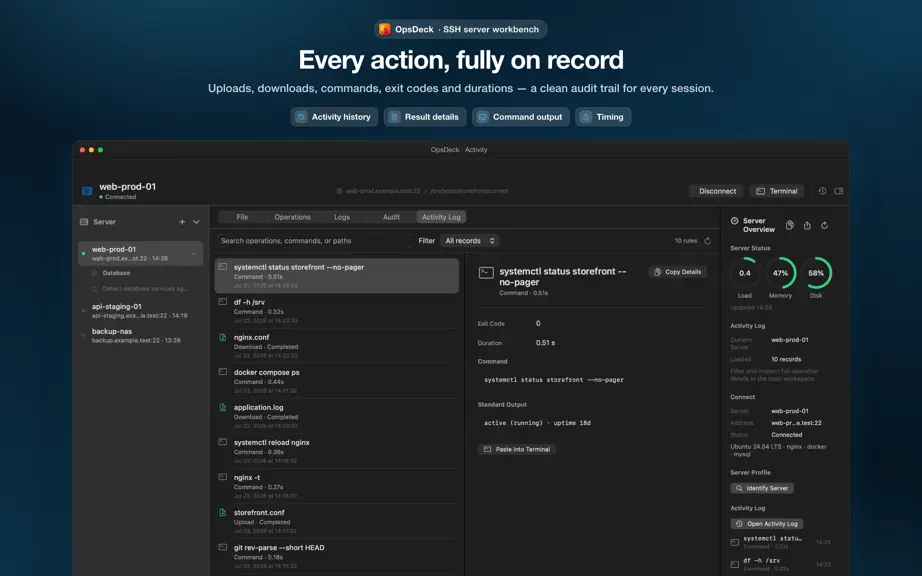Switch to the Operations tab

(292, 217)
